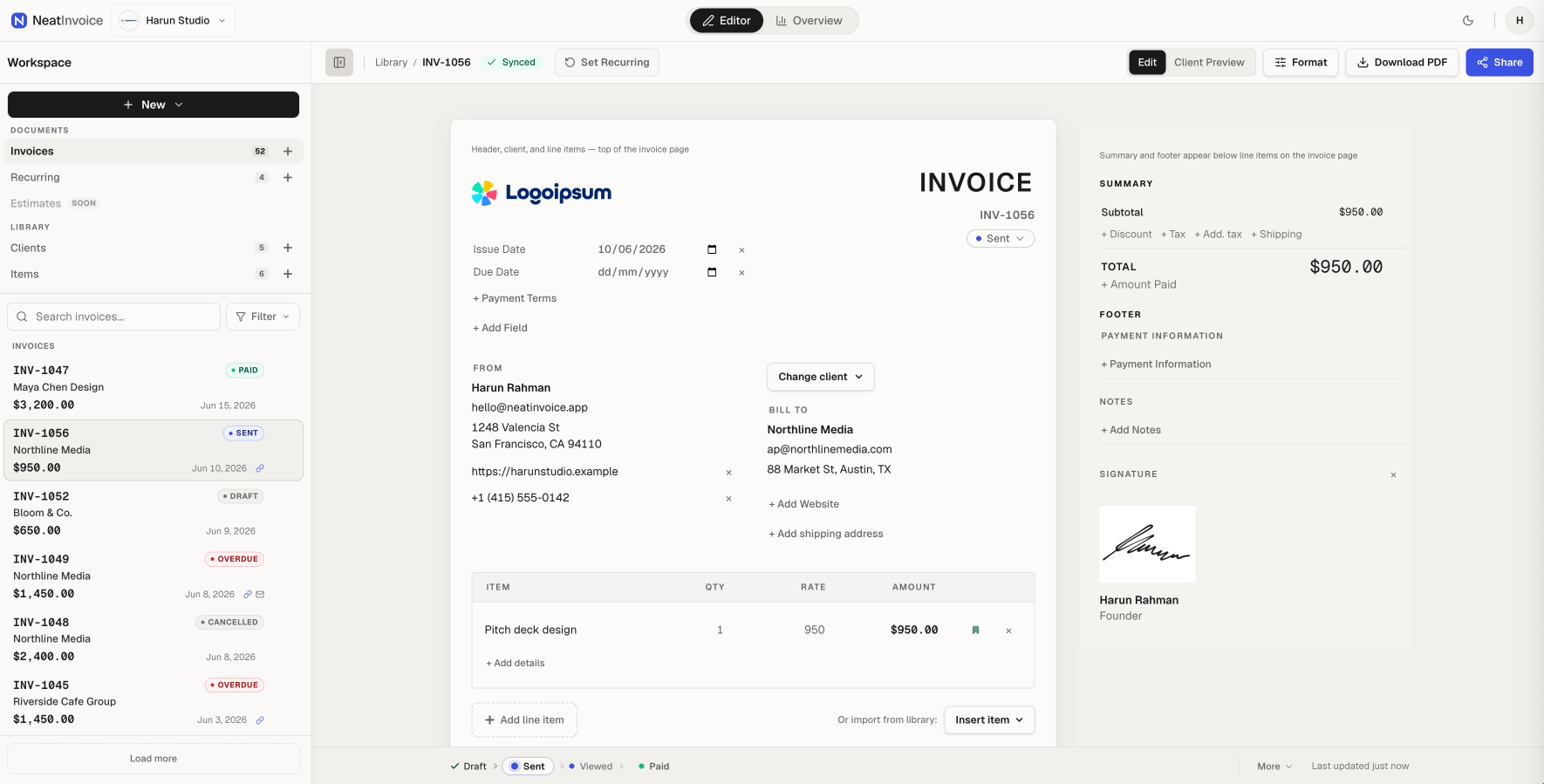Image resolution: width=1544 pixels, height=784 pixels.
Task: Click bookmark icon on Pitch deck design
Action: pyautogui.click(x=975, y=630)
